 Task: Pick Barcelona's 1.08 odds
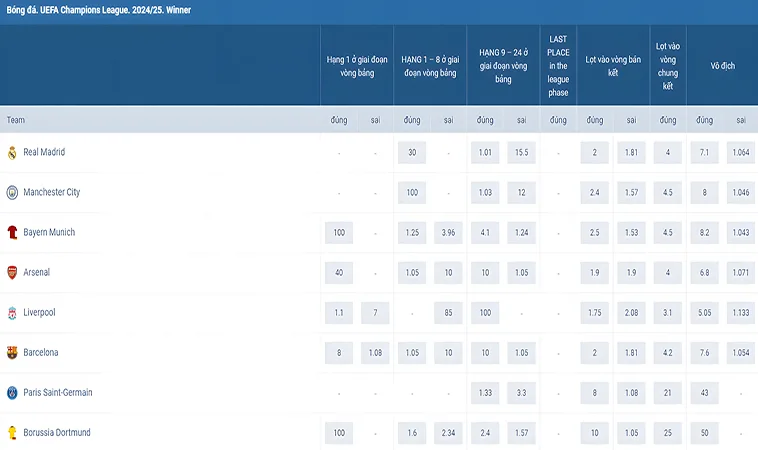pyautogui.click(x=375, y=353)
